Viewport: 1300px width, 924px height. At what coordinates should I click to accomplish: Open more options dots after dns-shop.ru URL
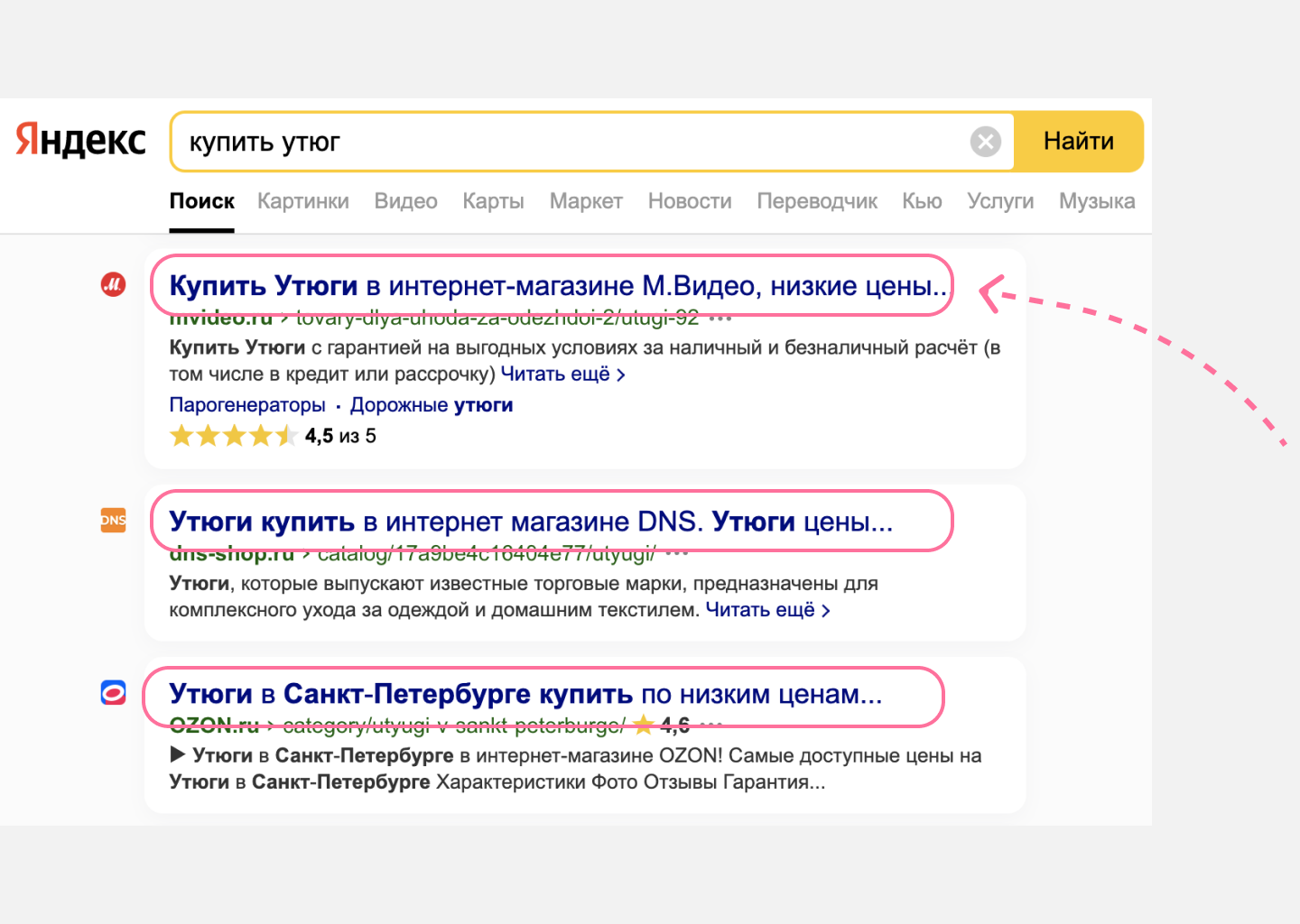click(x=677, y=552)
